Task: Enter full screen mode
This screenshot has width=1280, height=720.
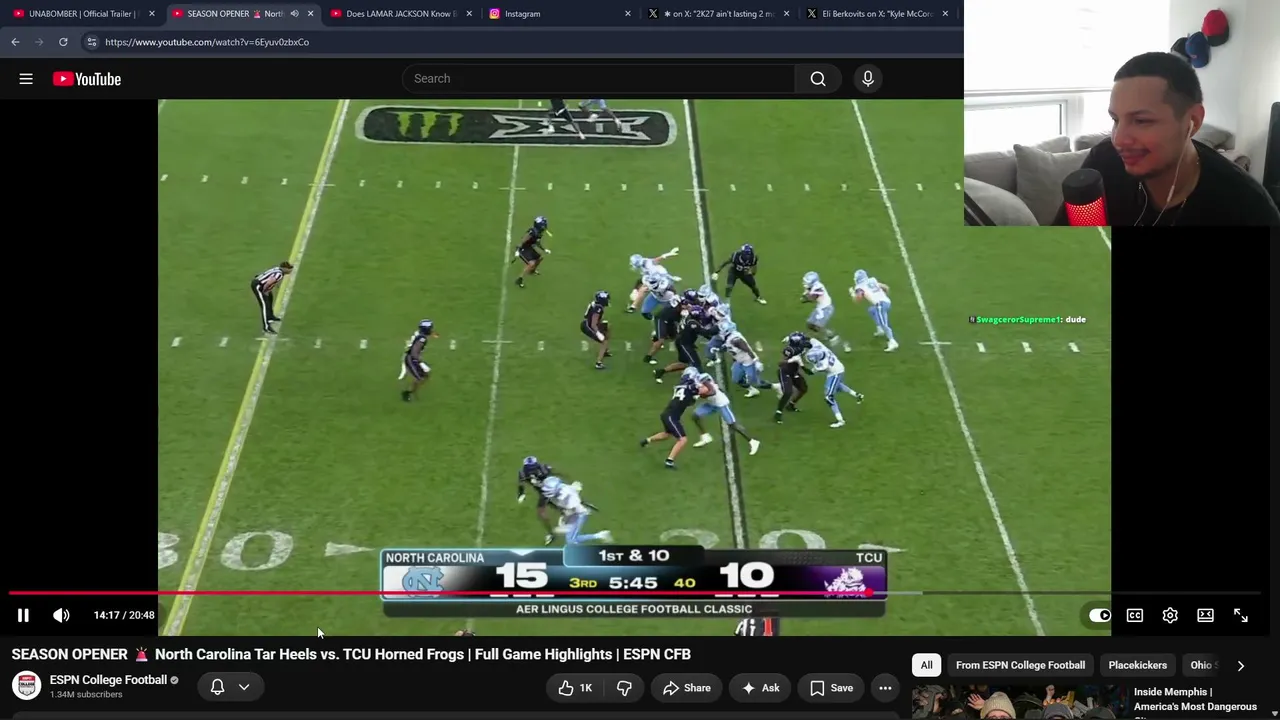Action: 1241,616
